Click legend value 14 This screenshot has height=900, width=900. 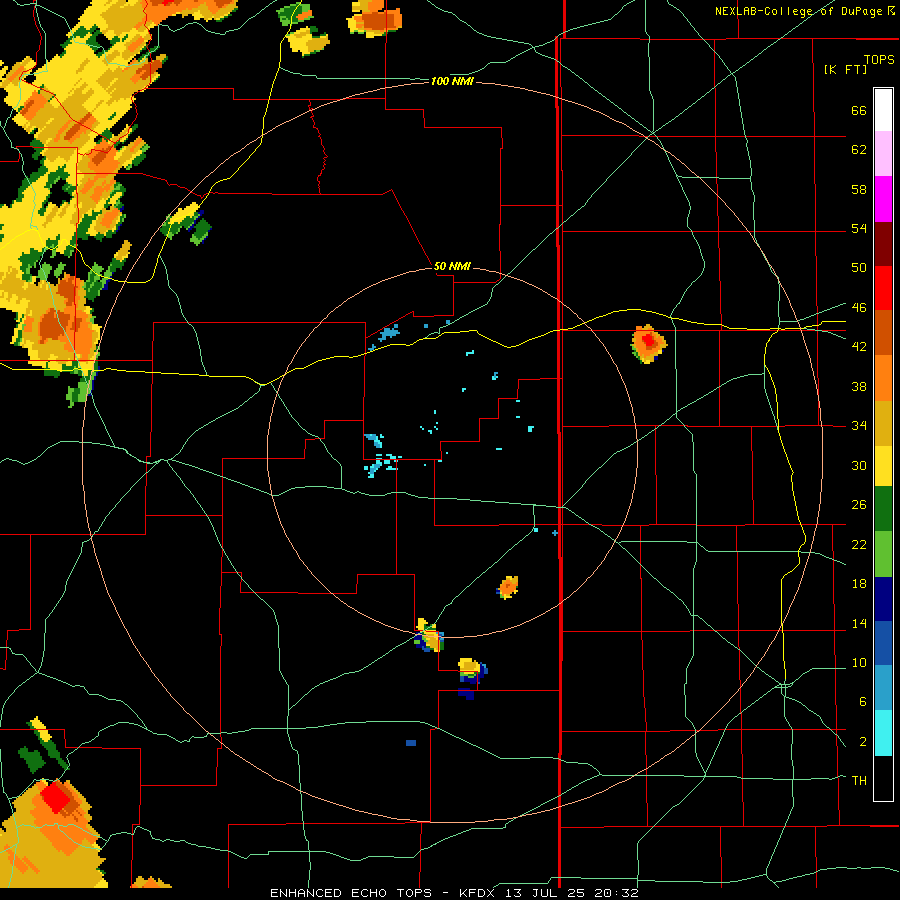tap(859, 623)
